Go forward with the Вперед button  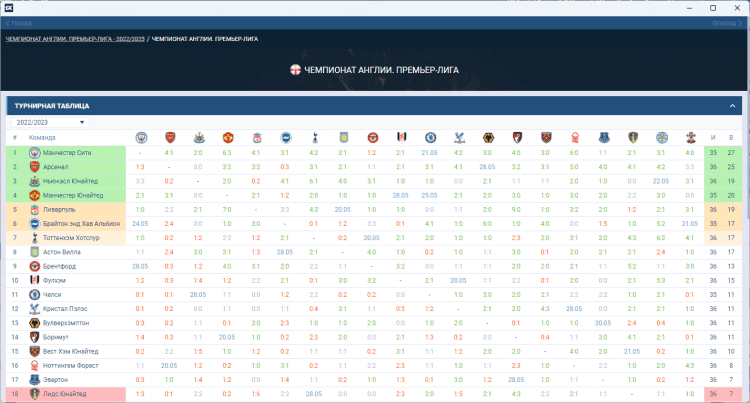[727, 23]
